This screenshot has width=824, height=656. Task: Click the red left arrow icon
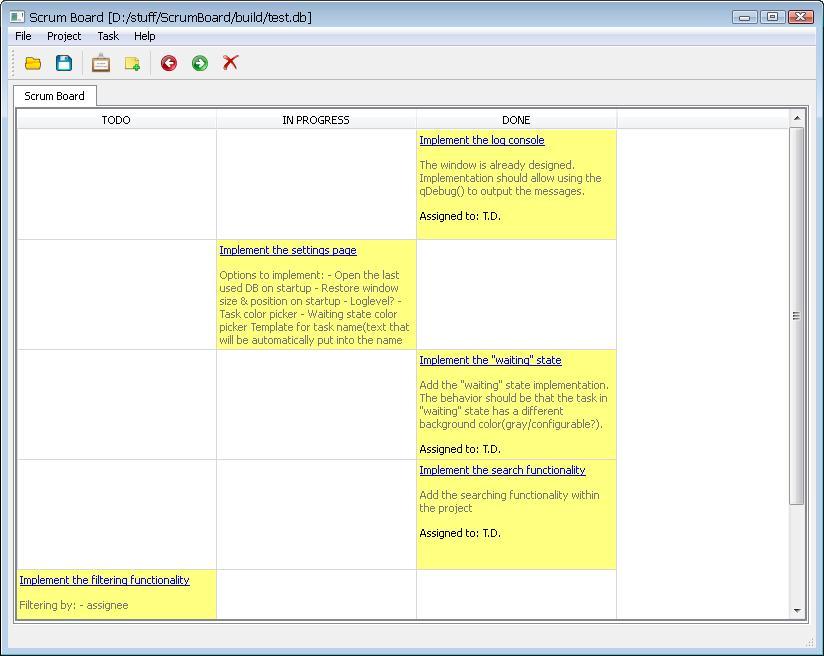(x=169, y=63)
